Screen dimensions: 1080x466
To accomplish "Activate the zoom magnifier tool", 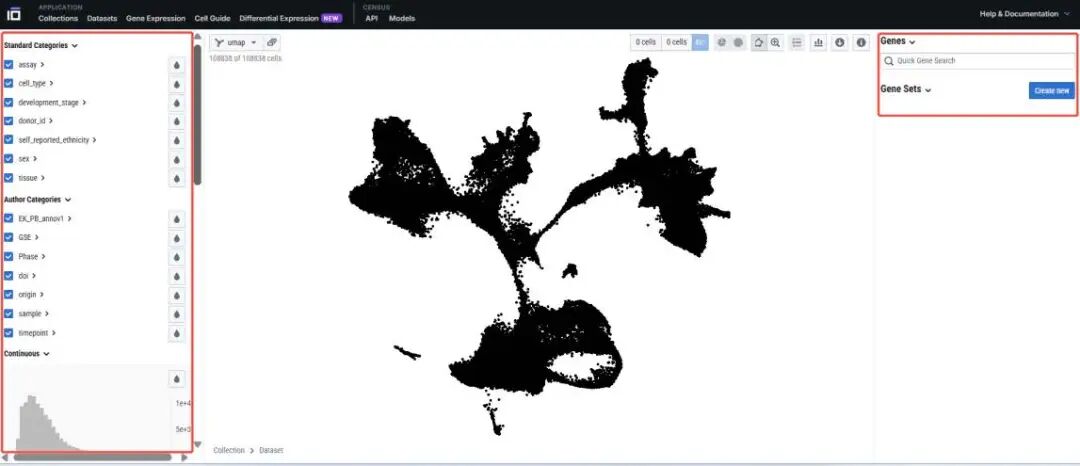I will pyautogui.click(x=775, y=43).
